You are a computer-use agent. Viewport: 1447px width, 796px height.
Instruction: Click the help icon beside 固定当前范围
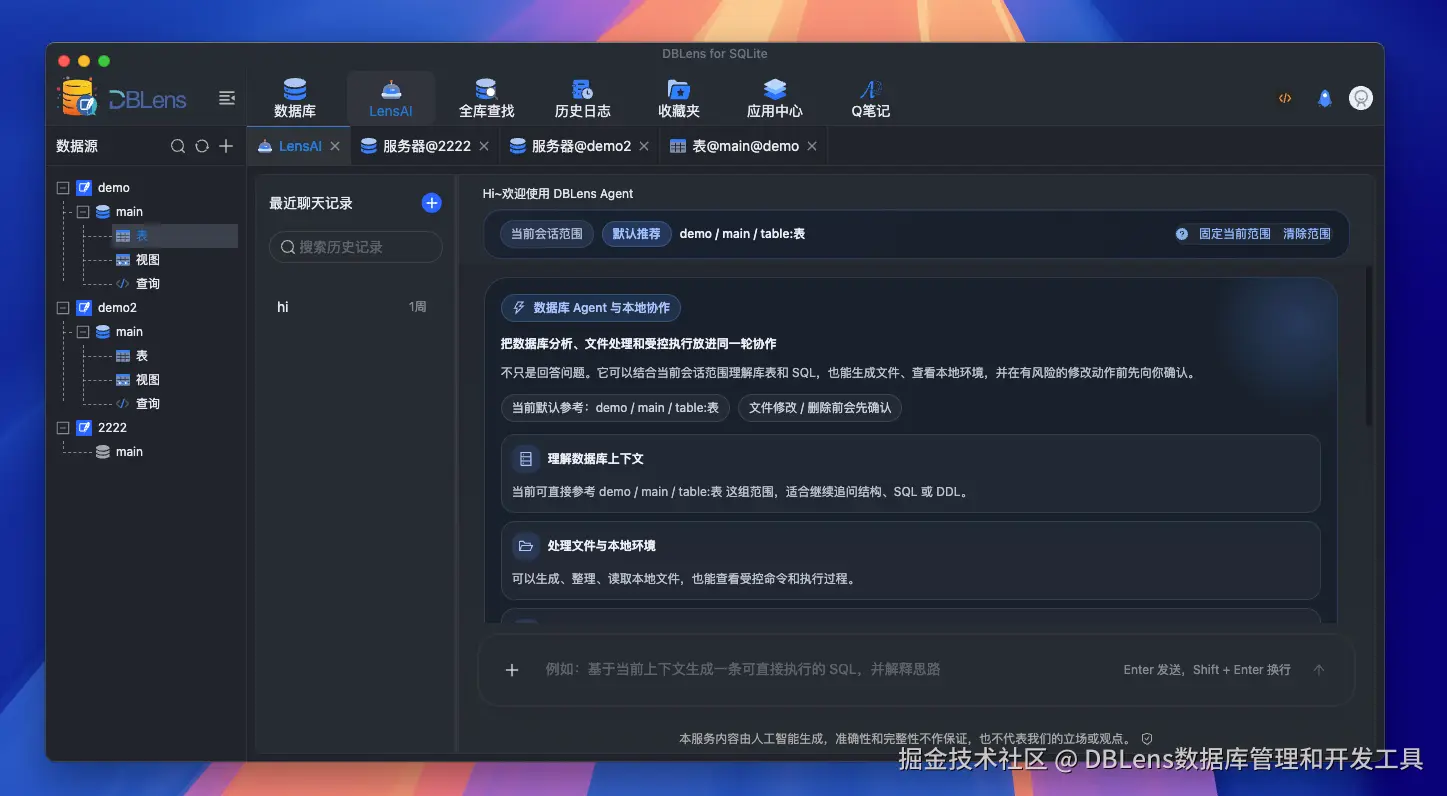[x=1182, y=234]
